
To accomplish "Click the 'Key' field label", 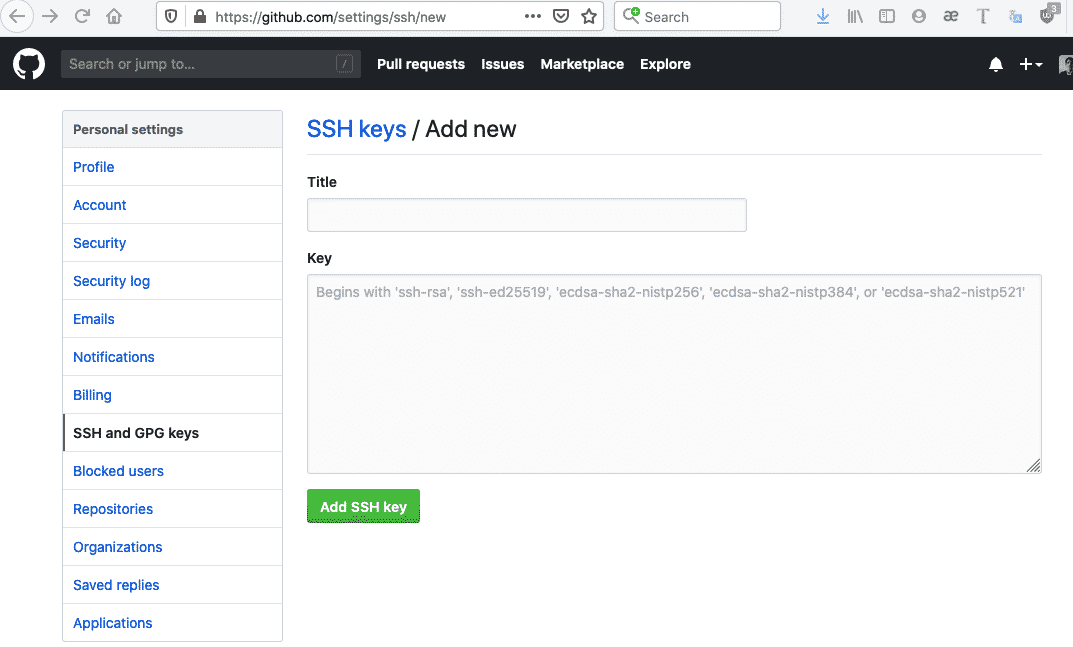I will pos(320,258).
